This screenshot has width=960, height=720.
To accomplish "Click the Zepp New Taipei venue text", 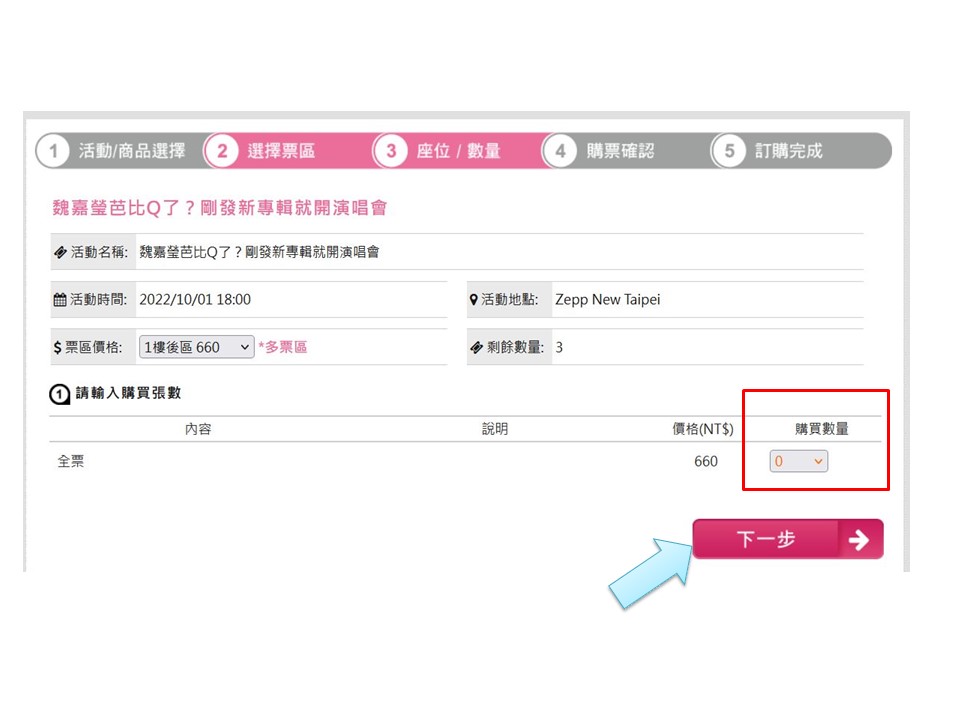I will coord(607,299).
